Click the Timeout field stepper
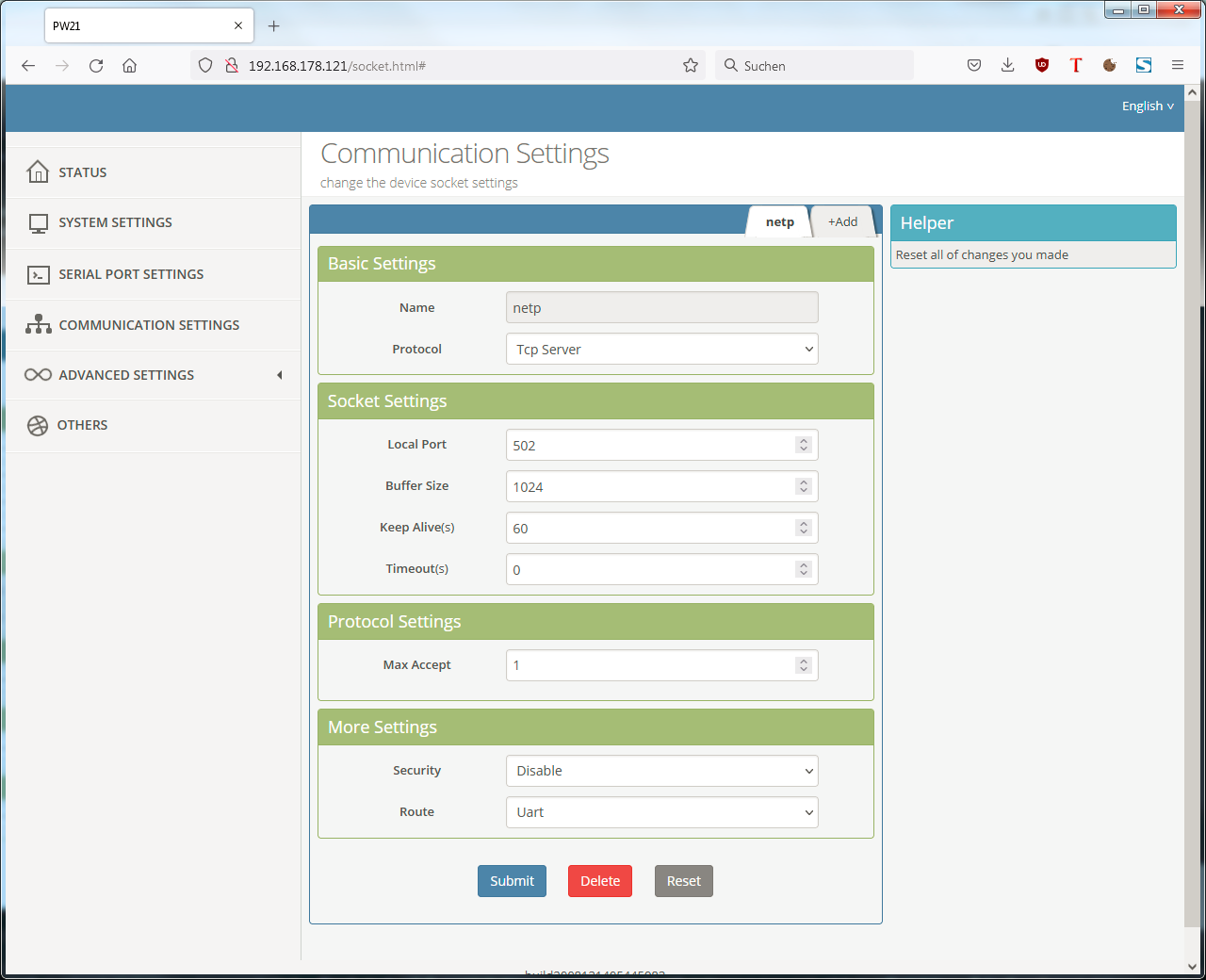 pyautogui.click(x=804, y=569)
